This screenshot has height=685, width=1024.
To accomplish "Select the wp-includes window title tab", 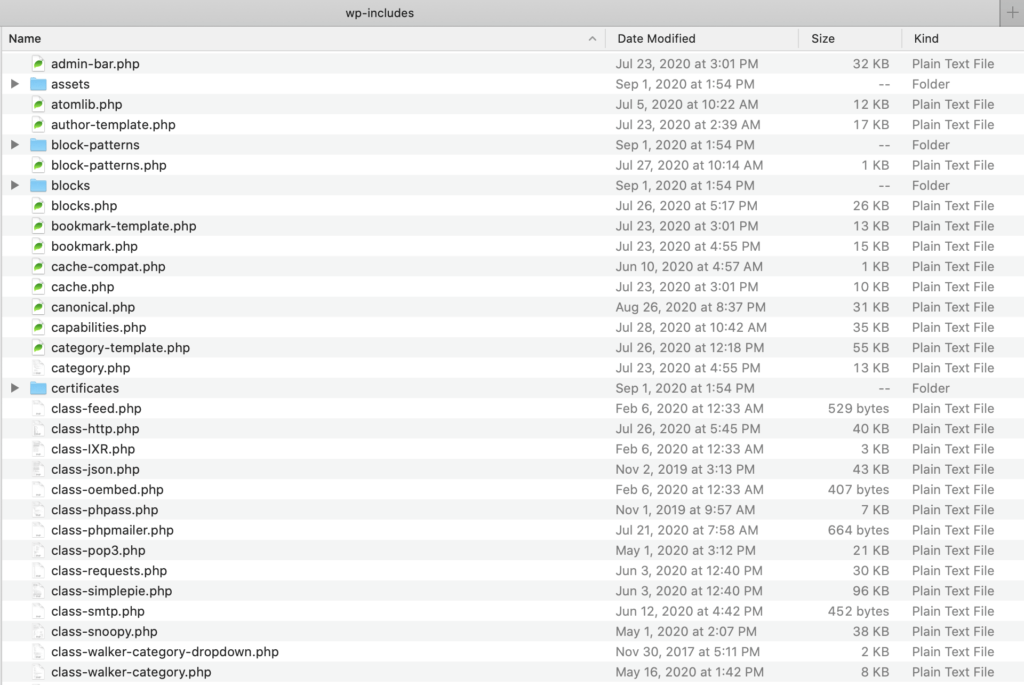I will coord(379,13).
